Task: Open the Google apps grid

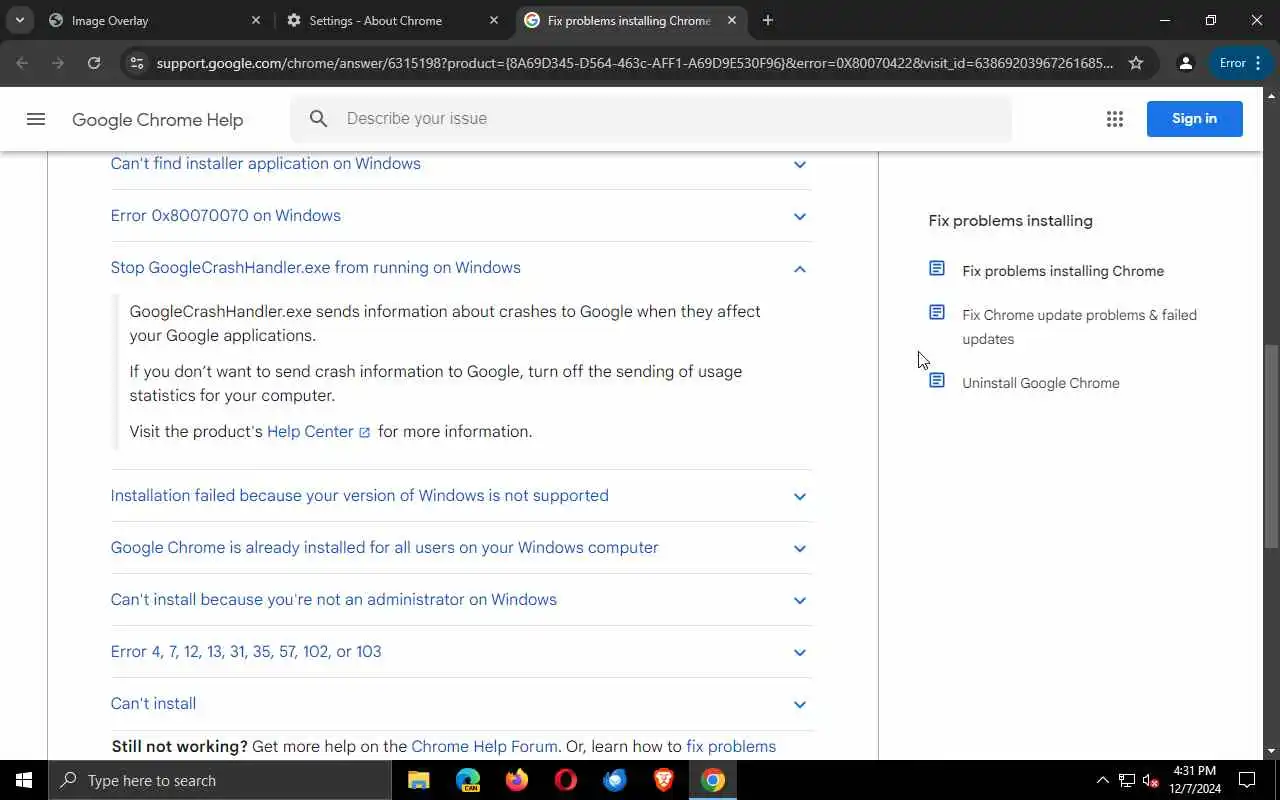Action: click(1115, 119)
